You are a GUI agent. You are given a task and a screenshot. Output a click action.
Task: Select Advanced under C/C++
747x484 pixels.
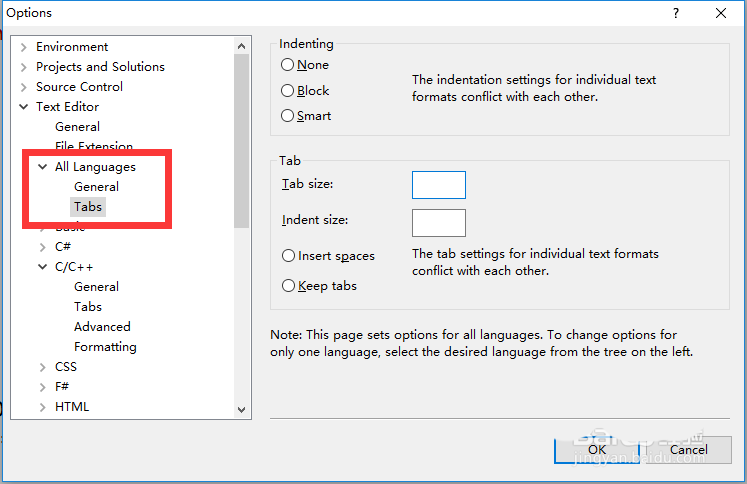(x=102, y=327)
